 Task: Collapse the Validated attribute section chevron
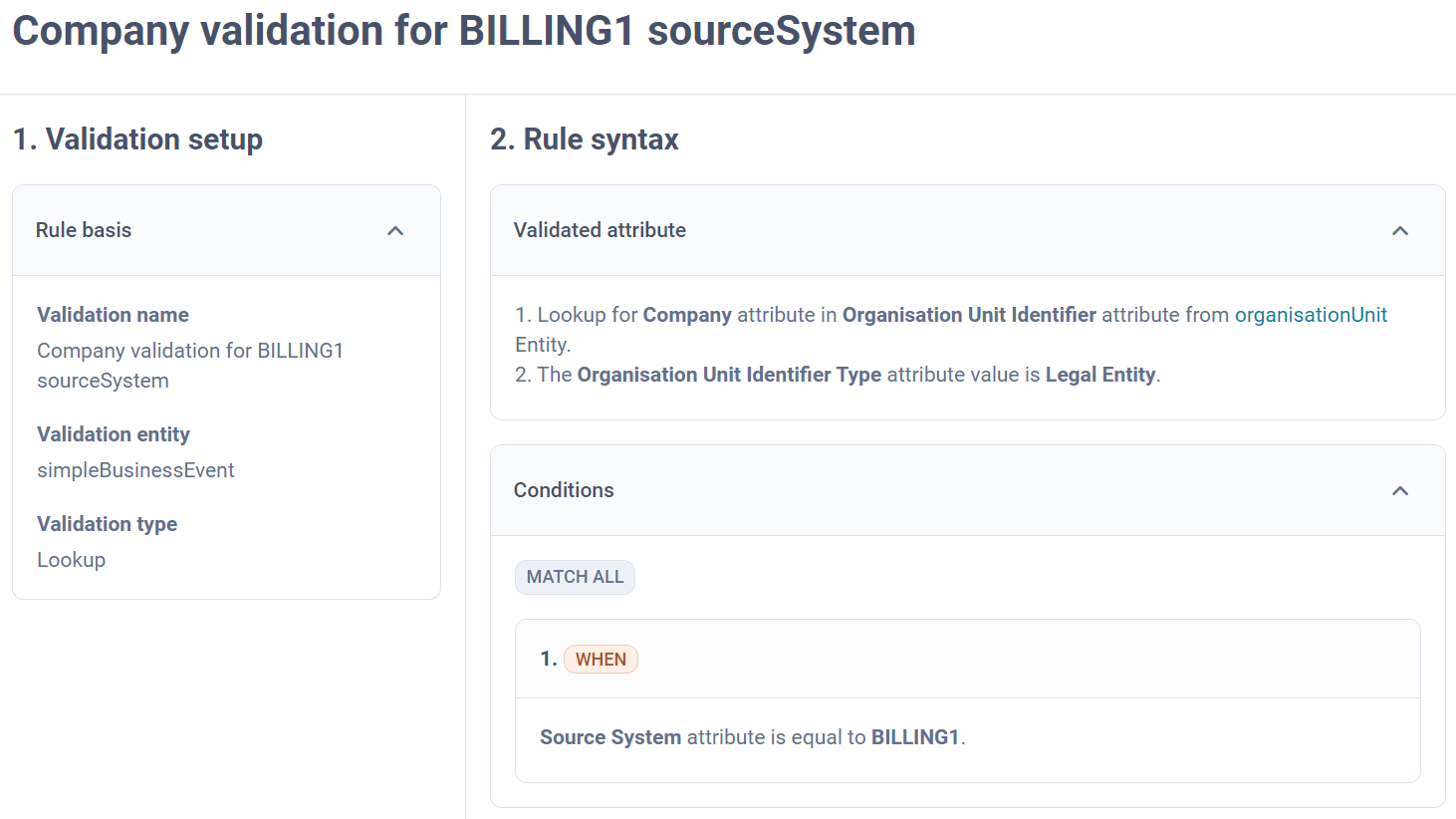coord(1399,231)
